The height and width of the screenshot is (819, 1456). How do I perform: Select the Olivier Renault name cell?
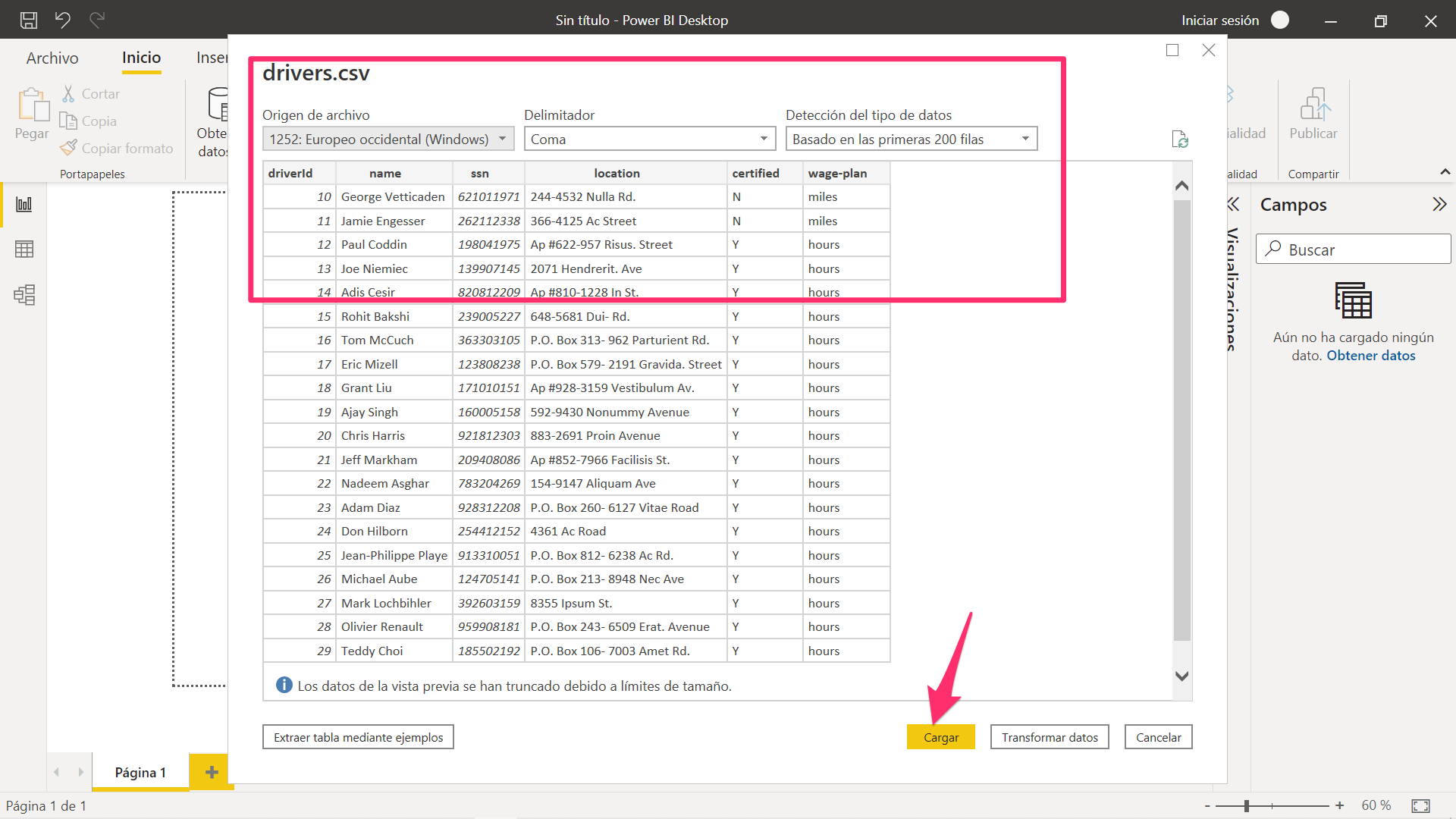(394, 626)
